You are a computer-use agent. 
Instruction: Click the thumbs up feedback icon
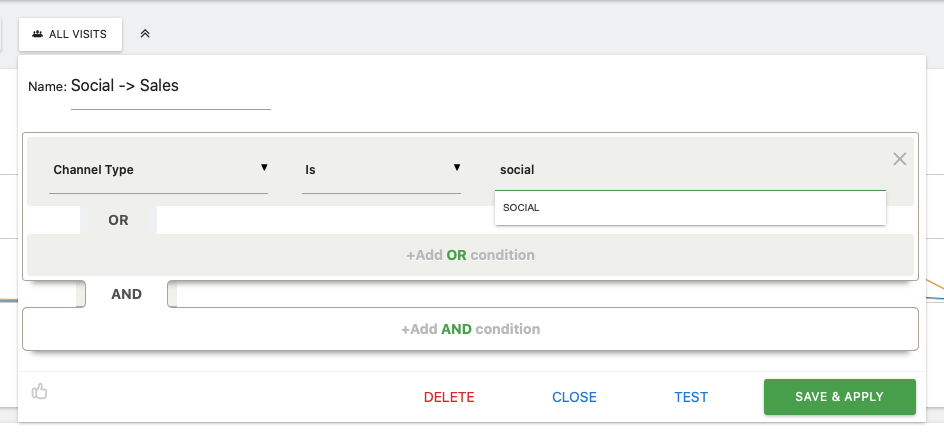40,391
